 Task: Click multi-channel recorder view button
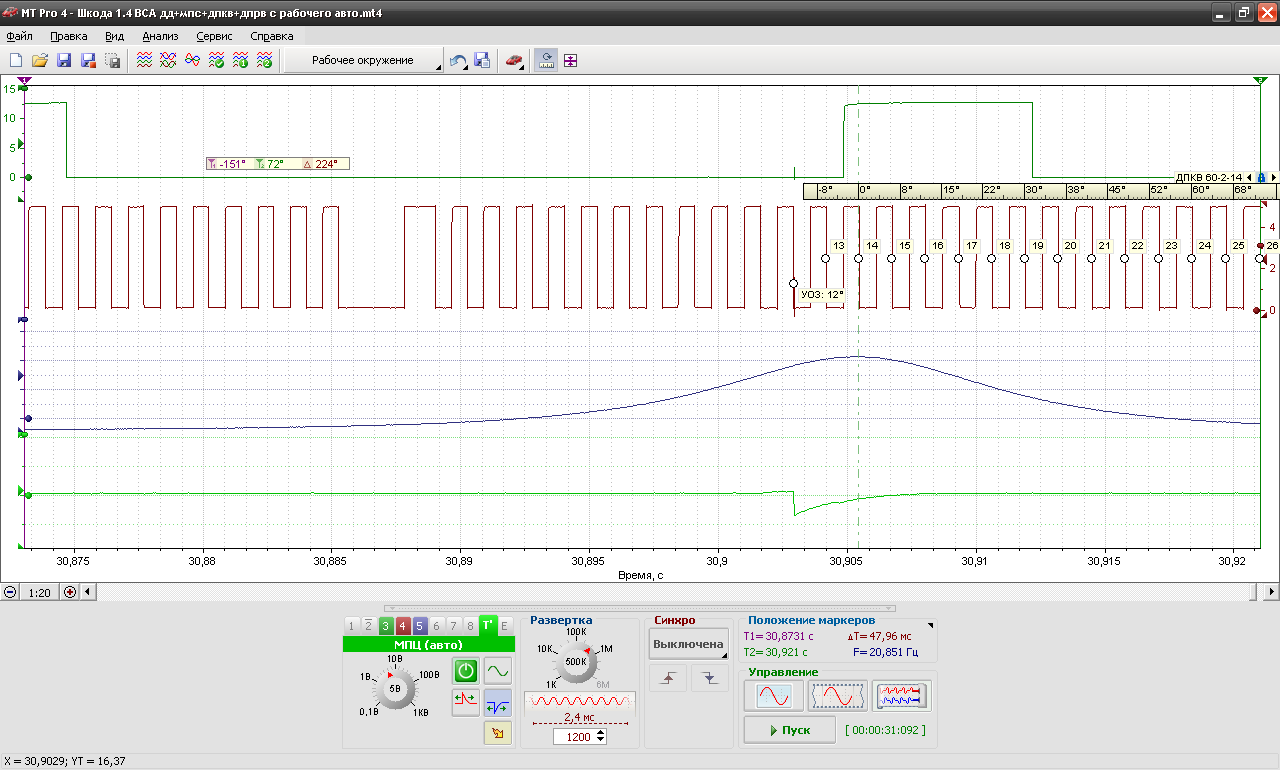click(x=902, y=696)
